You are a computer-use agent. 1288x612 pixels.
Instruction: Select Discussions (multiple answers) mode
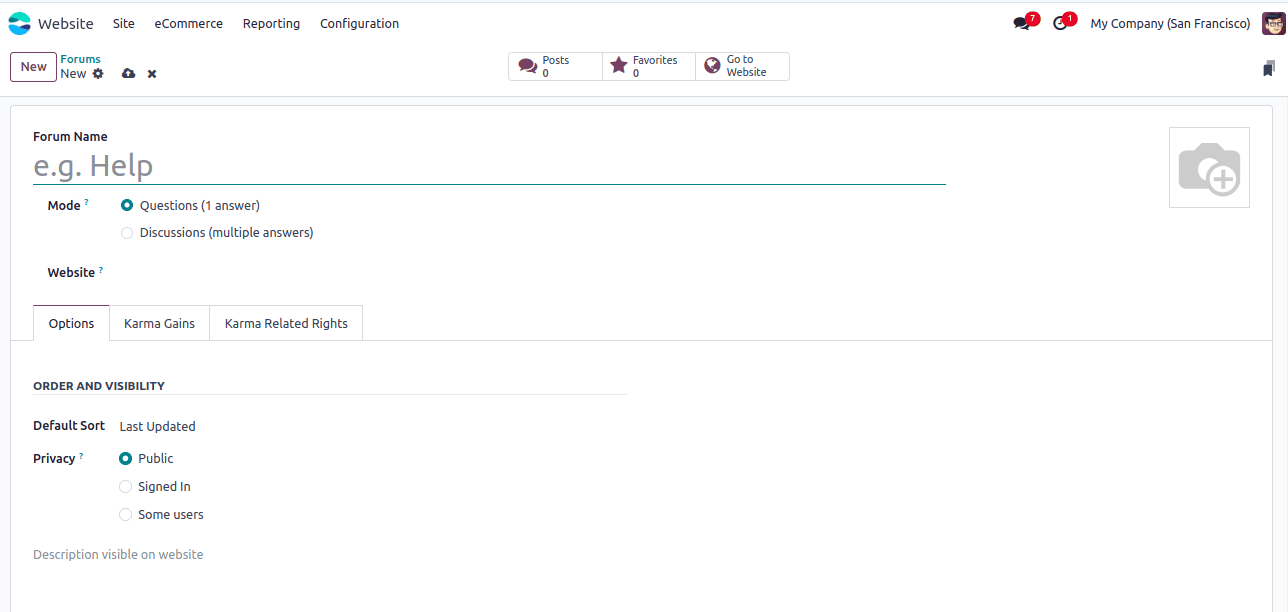[127, 232]
